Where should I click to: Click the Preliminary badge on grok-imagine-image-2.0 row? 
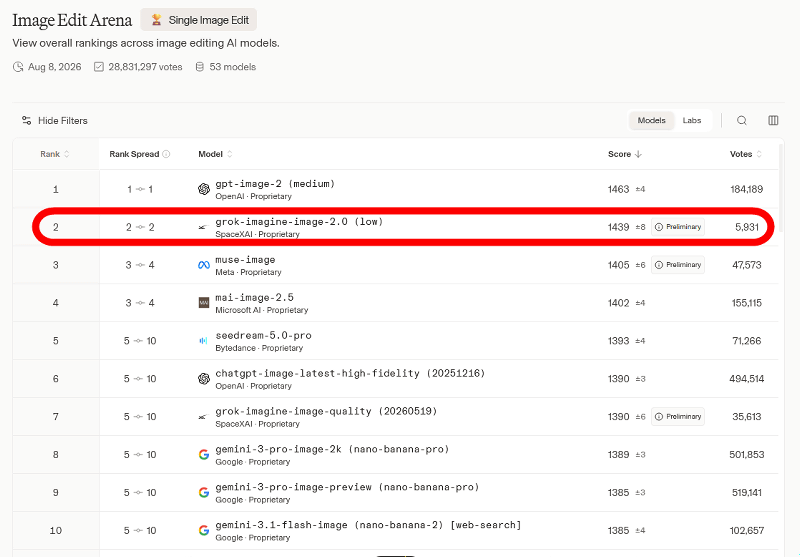[678, 227]
